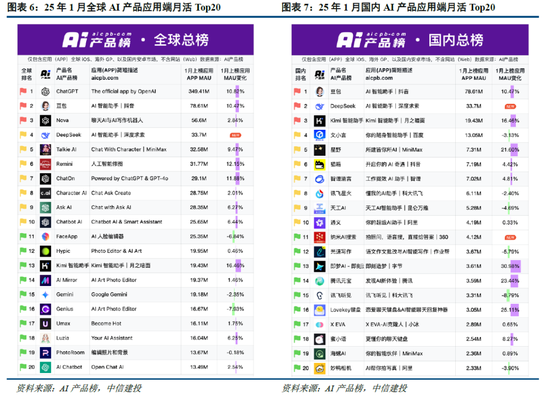Click the domestic MAU value '13.05M'

tap(474, 135)
